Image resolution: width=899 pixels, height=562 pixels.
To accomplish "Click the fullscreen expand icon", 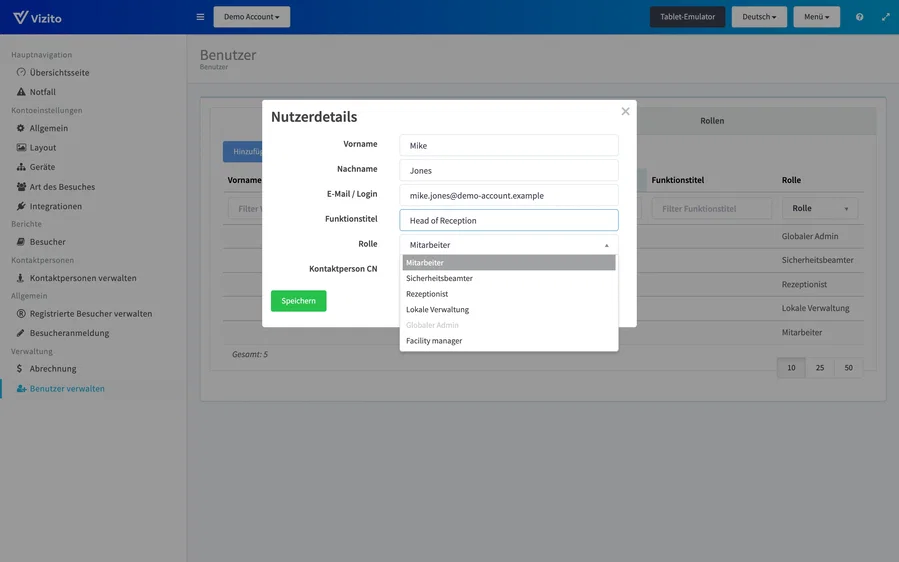I will [x=886, y=17].
